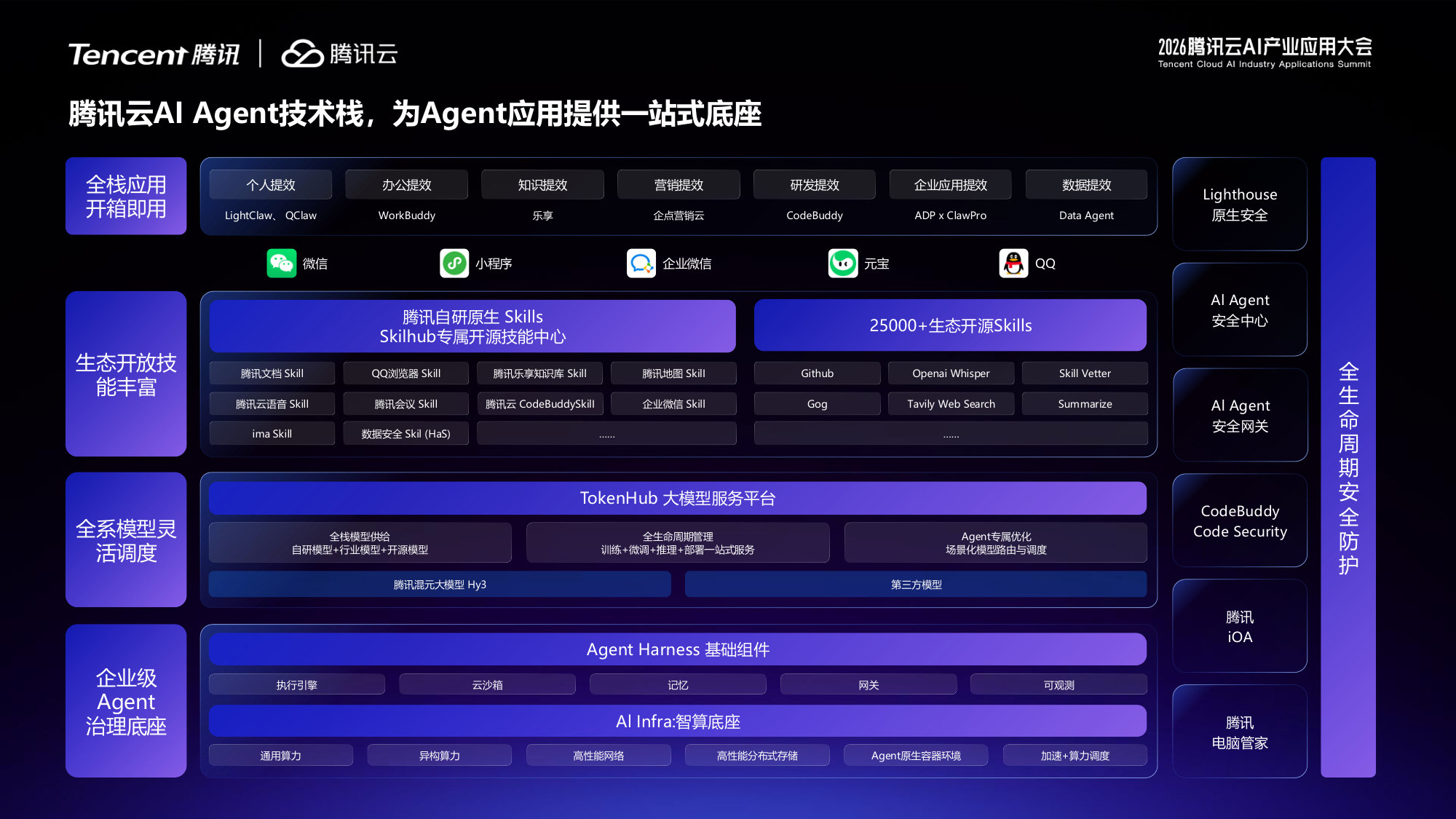The height and width of the screenshot is (819, 1456).
Task: Click the 腾讯自研原生 Skills banner
Action: (472, 326)
